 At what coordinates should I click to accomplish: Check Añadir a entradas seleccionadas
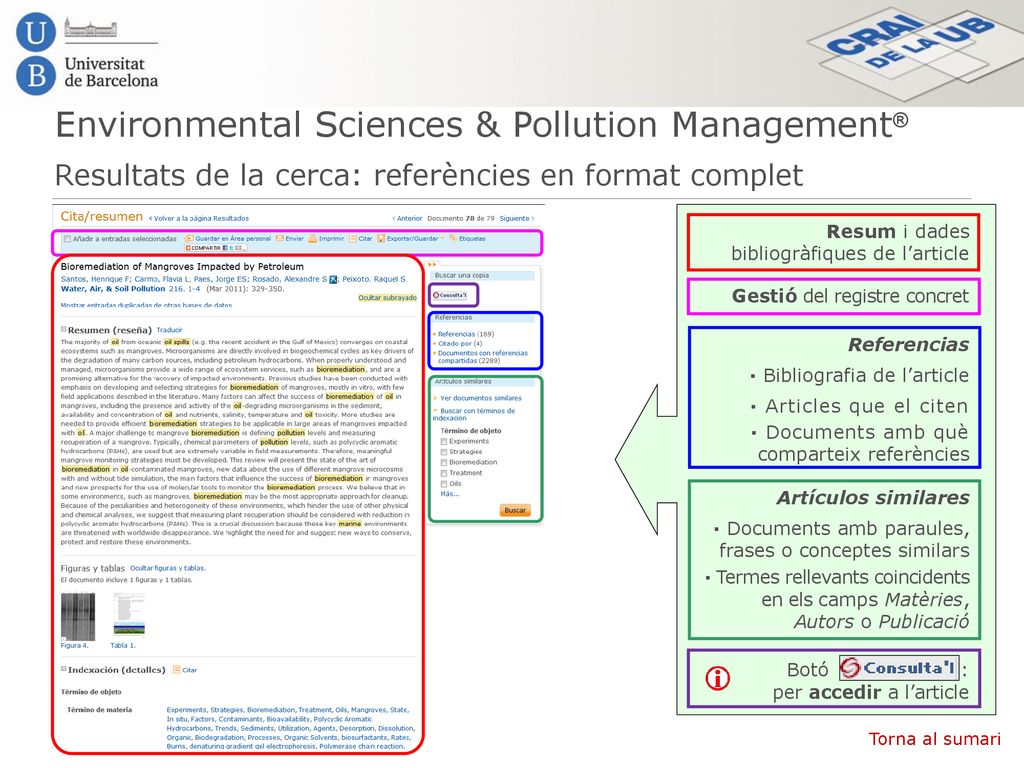(67, 239)
